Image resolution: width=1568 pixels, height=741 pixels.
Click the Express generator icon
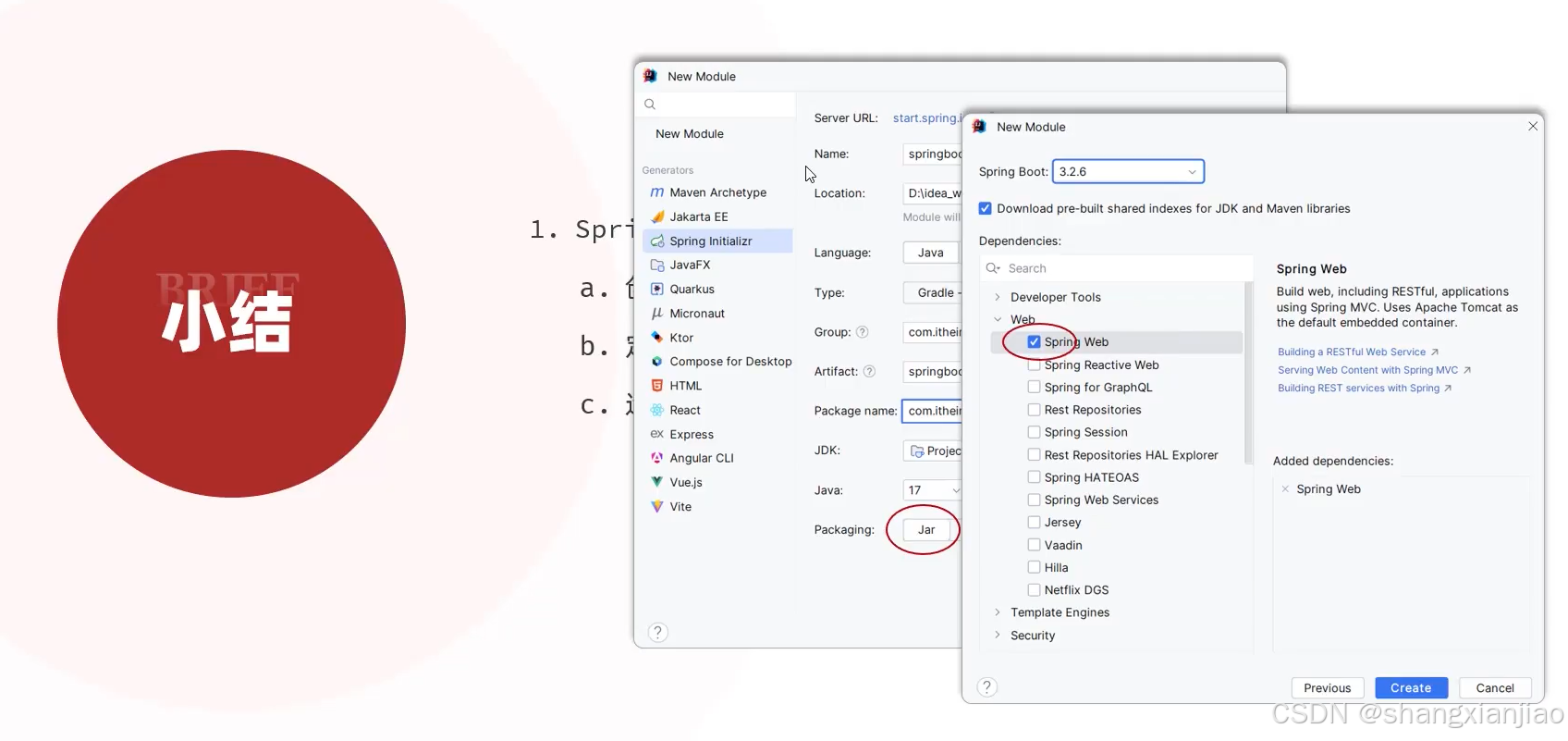click(657, 434)
